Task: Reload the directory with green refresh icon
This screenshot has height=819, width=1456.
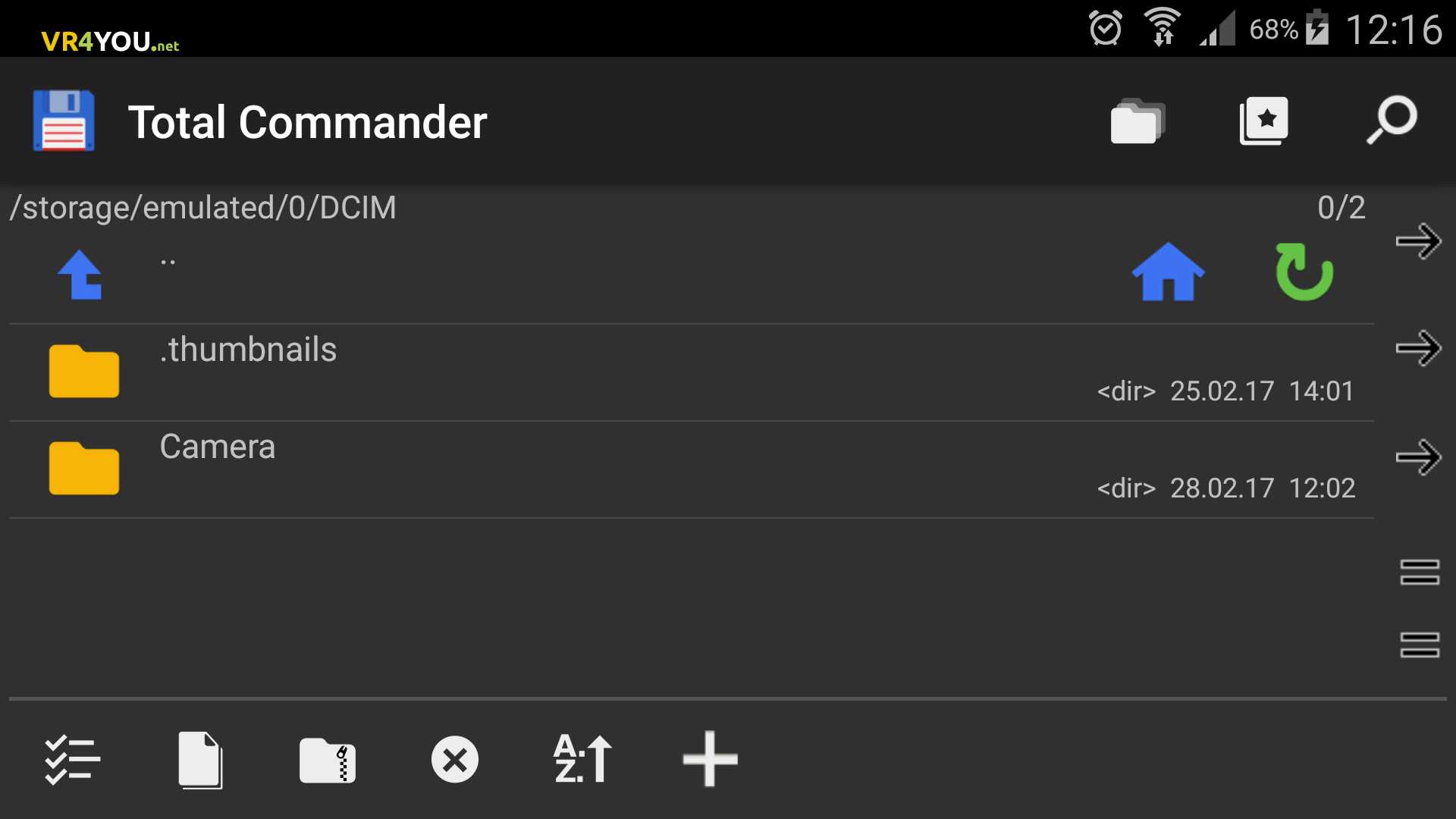Action: click(x=1304, y=272)
